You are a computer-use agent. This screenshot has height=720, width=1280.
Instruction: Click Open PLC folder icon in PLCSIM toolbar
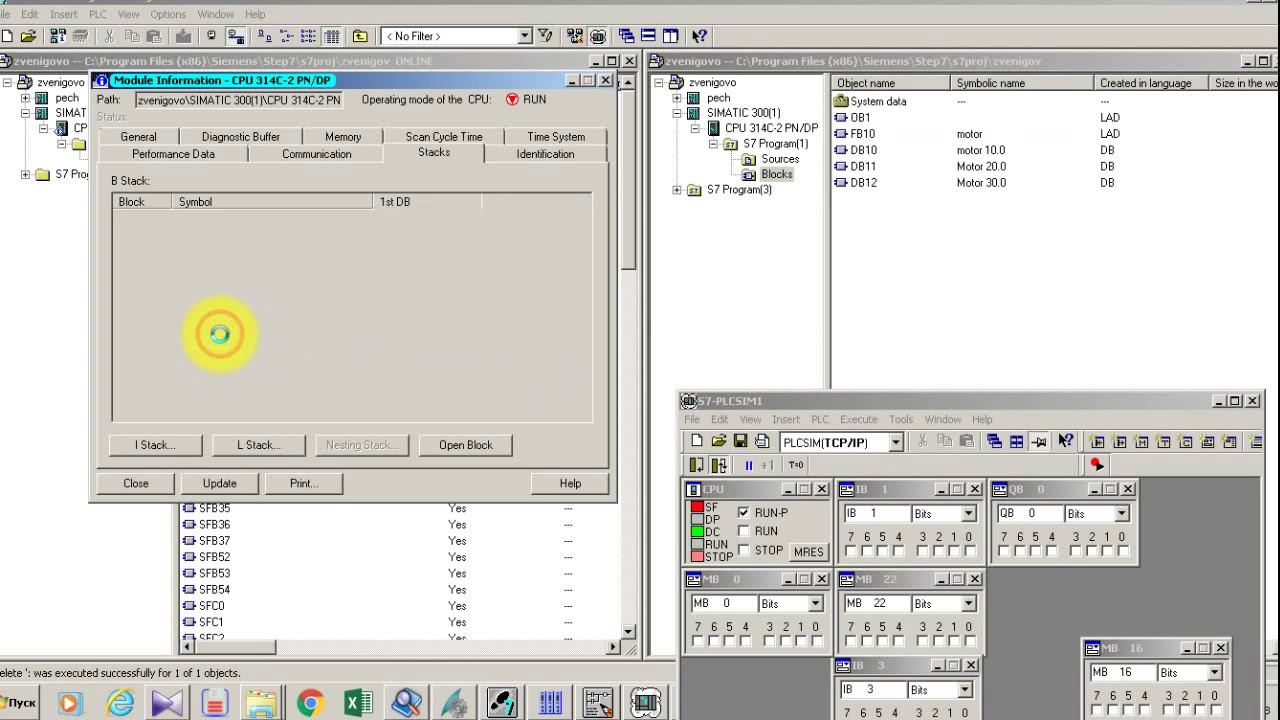click(718, 441)
